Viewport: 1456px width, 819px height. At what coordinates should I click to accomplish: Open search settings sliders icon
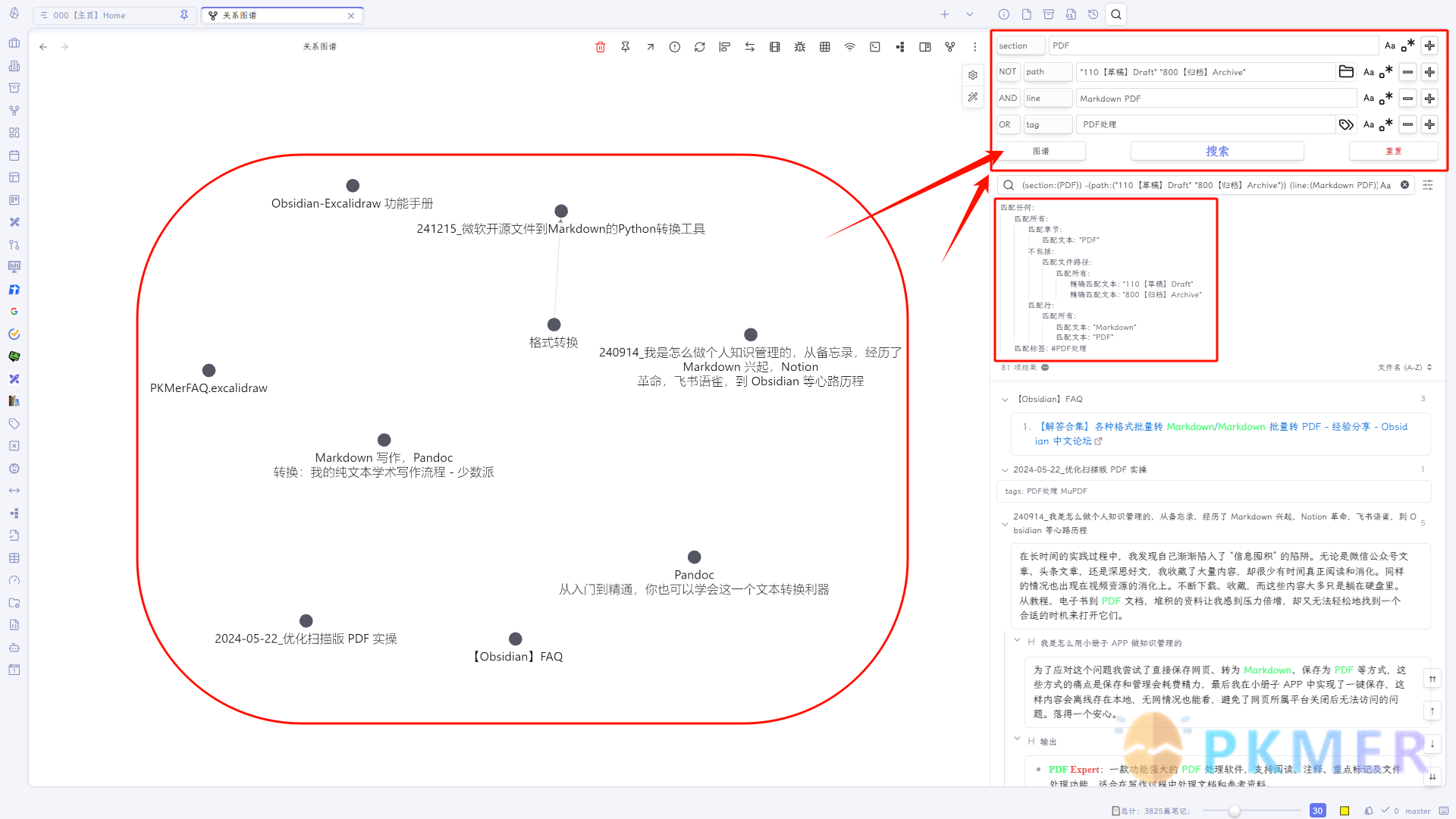pyautogui.click(x=1427, y=185)
